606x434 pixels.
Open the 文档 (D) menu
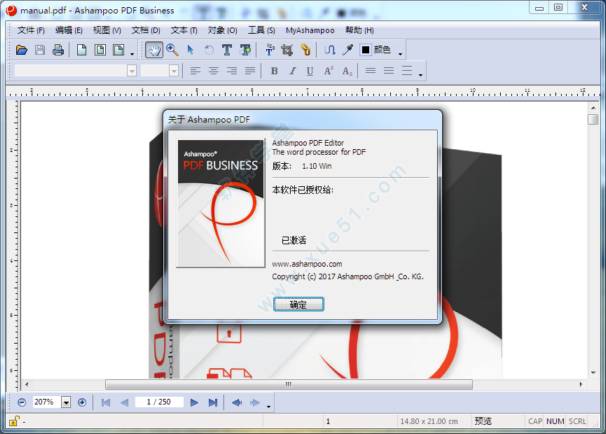pyautogui.click(x=146, y=30)
